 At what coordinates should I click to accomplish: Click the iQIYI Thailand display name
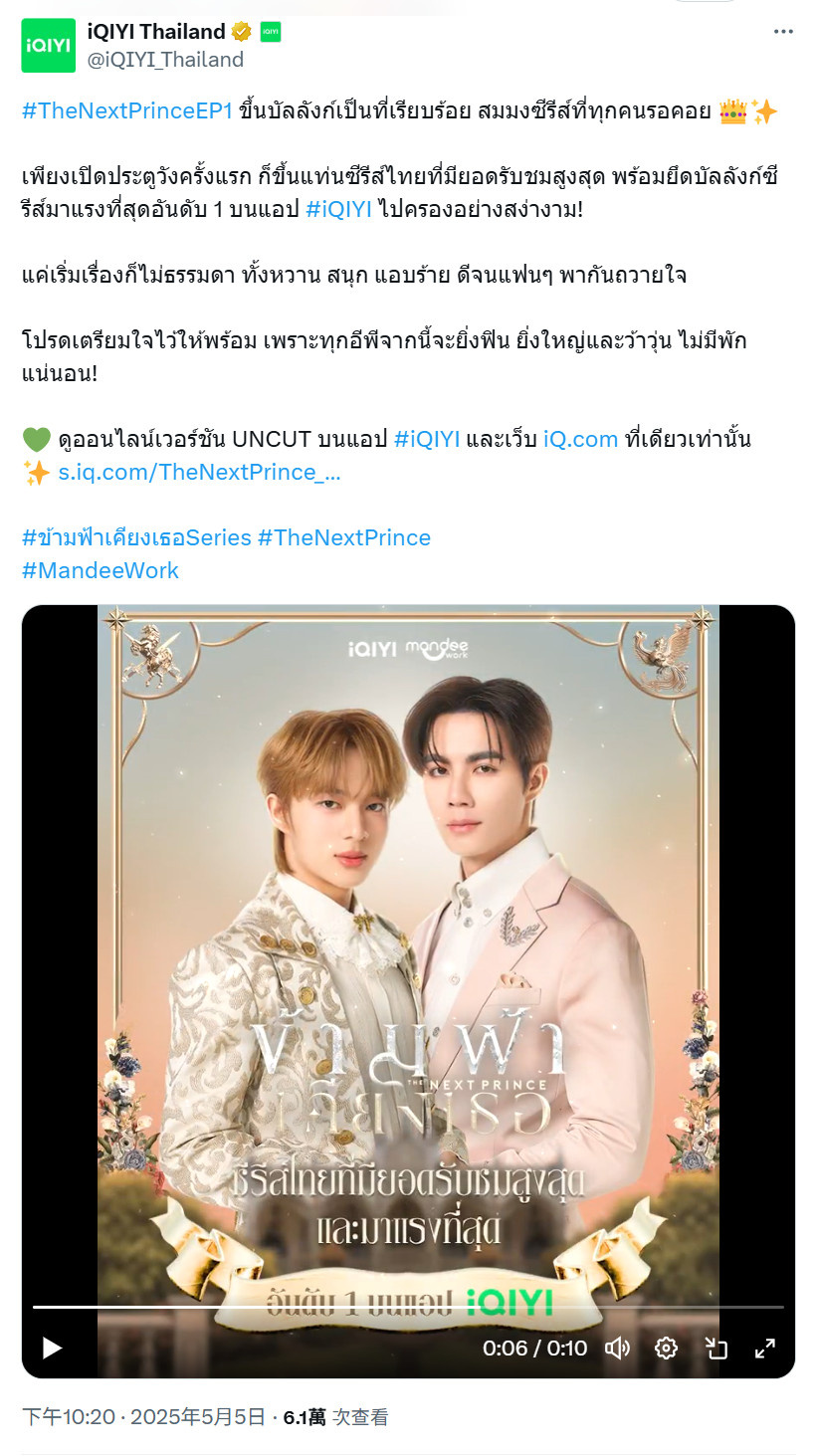click(x=156, y=32)
